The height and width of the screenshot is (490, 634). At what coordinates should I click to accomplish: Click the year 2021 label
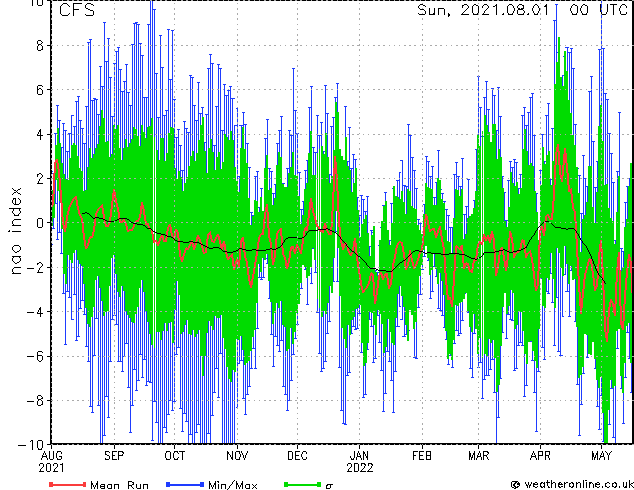(x=51, y=468)
